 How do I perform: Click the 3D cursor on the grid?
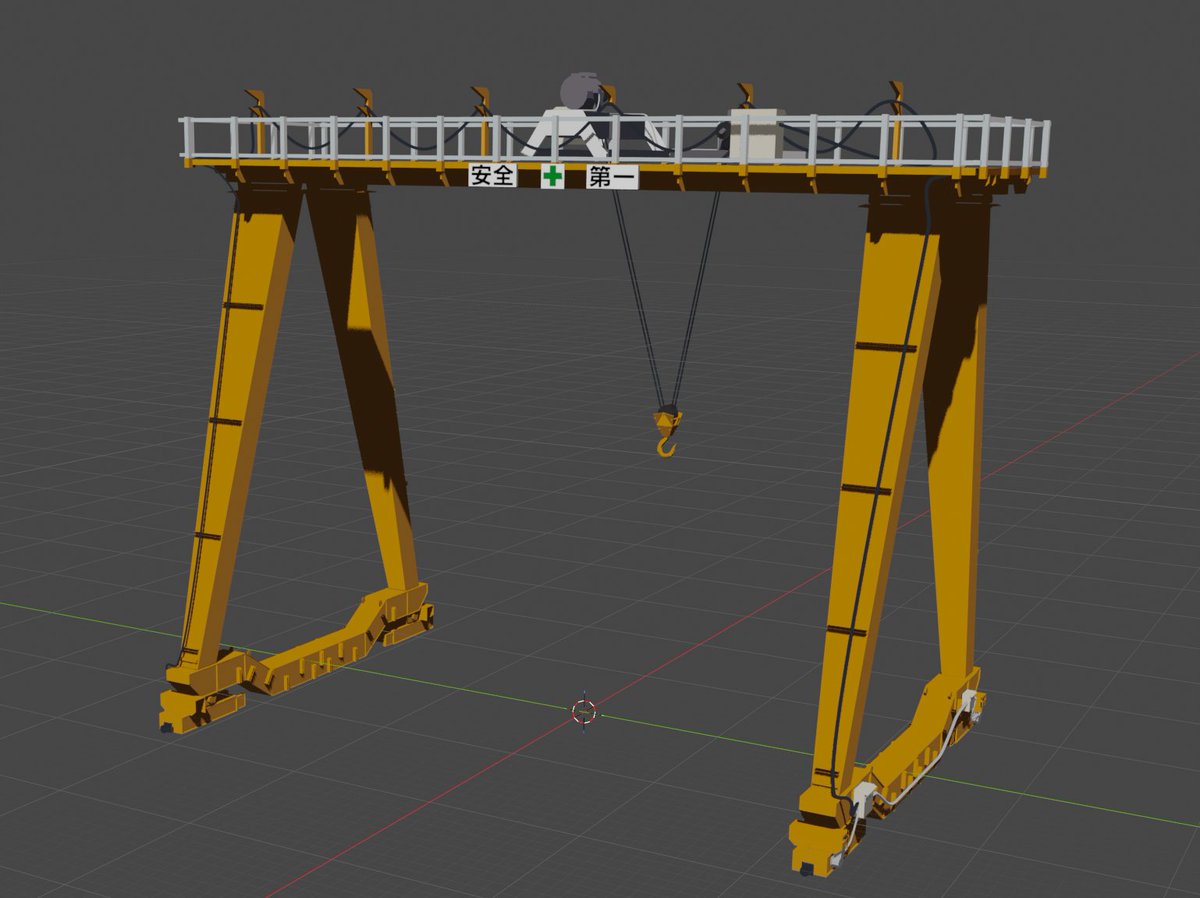coord(584,711)
